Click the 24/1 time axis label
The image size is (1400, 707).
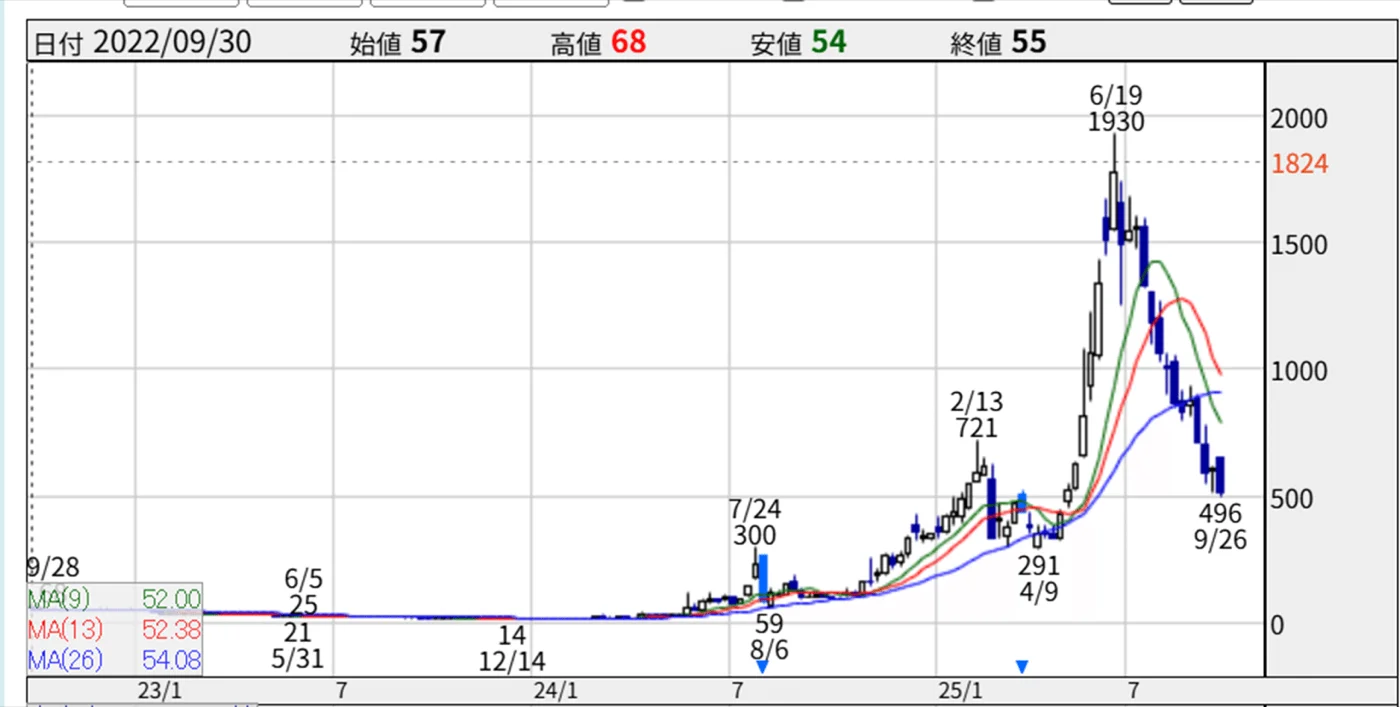pyautogui.click(x=555, y=691)
